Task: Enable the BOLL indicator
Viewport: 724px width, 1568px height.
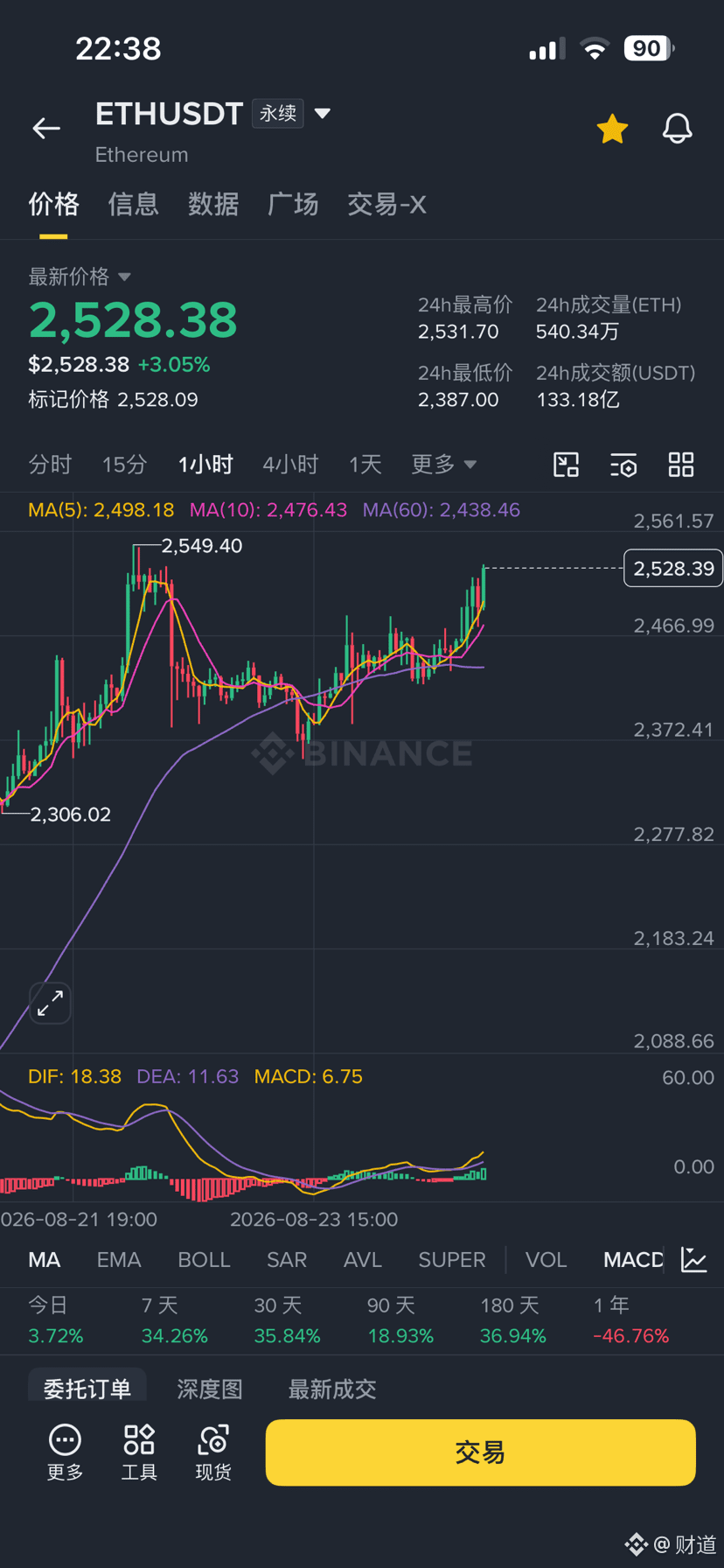Action: pyautogui.click(x=204, y=1259)
